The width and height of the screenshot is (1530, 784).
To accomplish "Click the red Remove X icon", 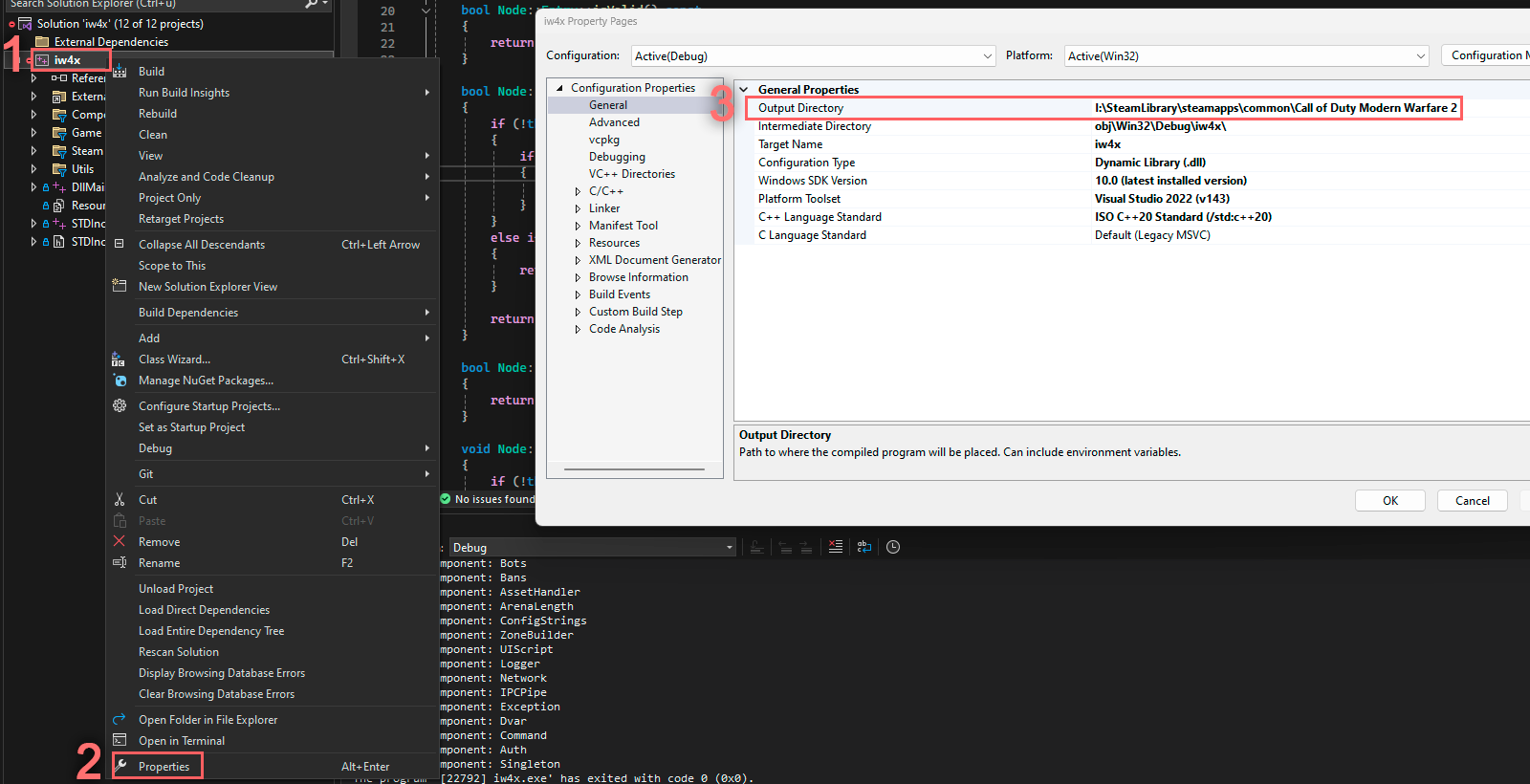I will point(120,541).
